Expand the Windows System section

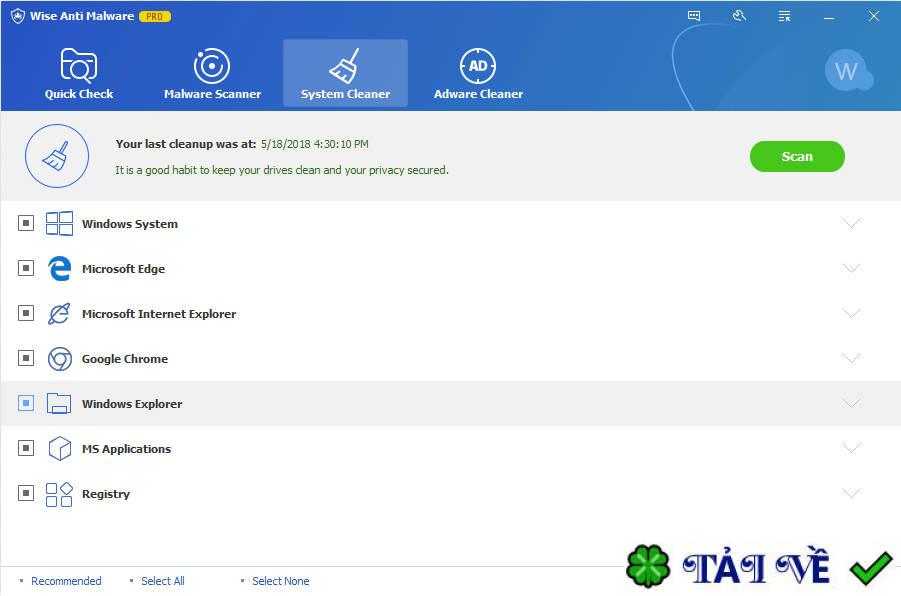(851, 223)
